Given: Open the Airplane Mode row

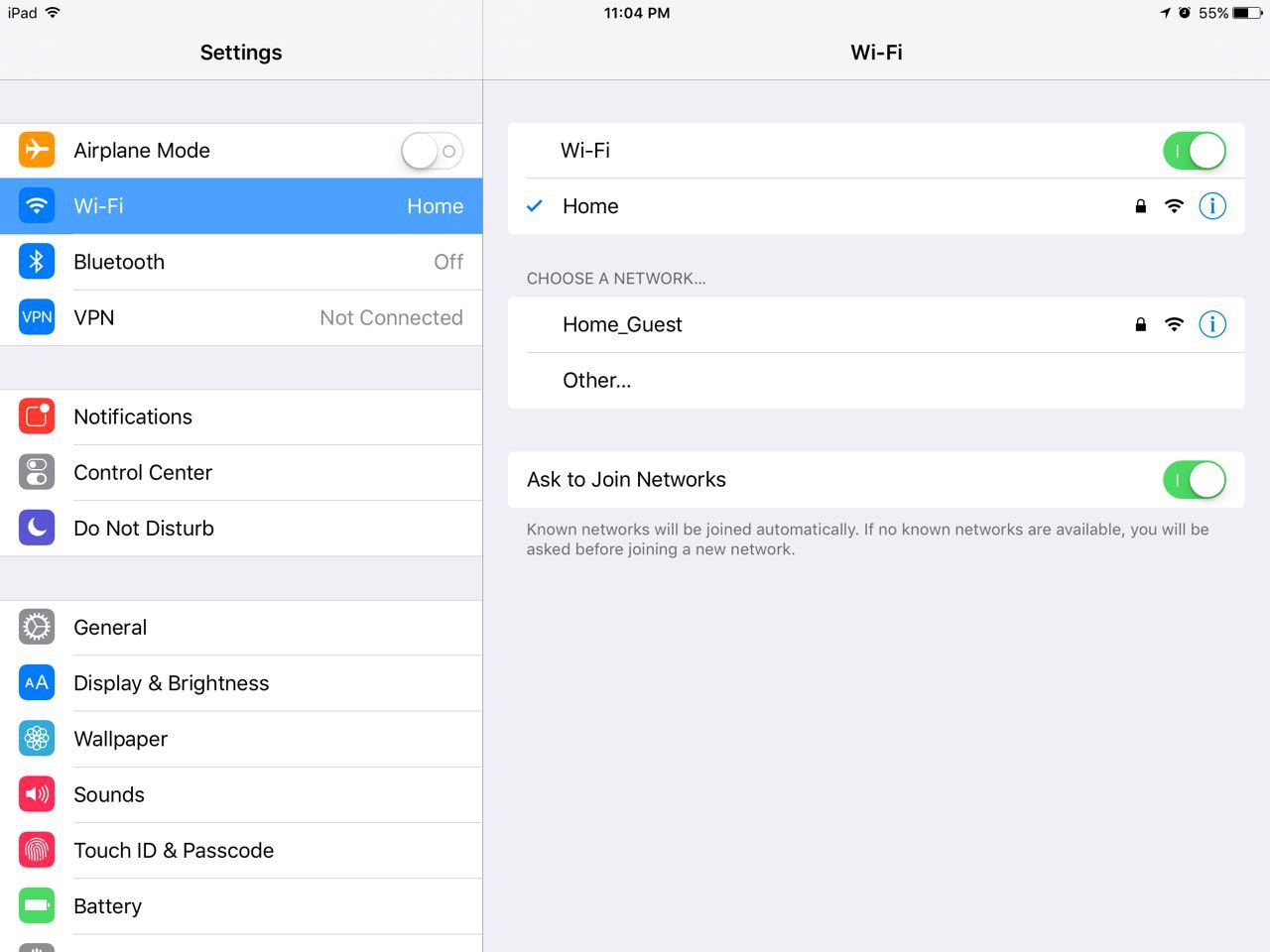Looking at the screenshot, I should (241, 151).
